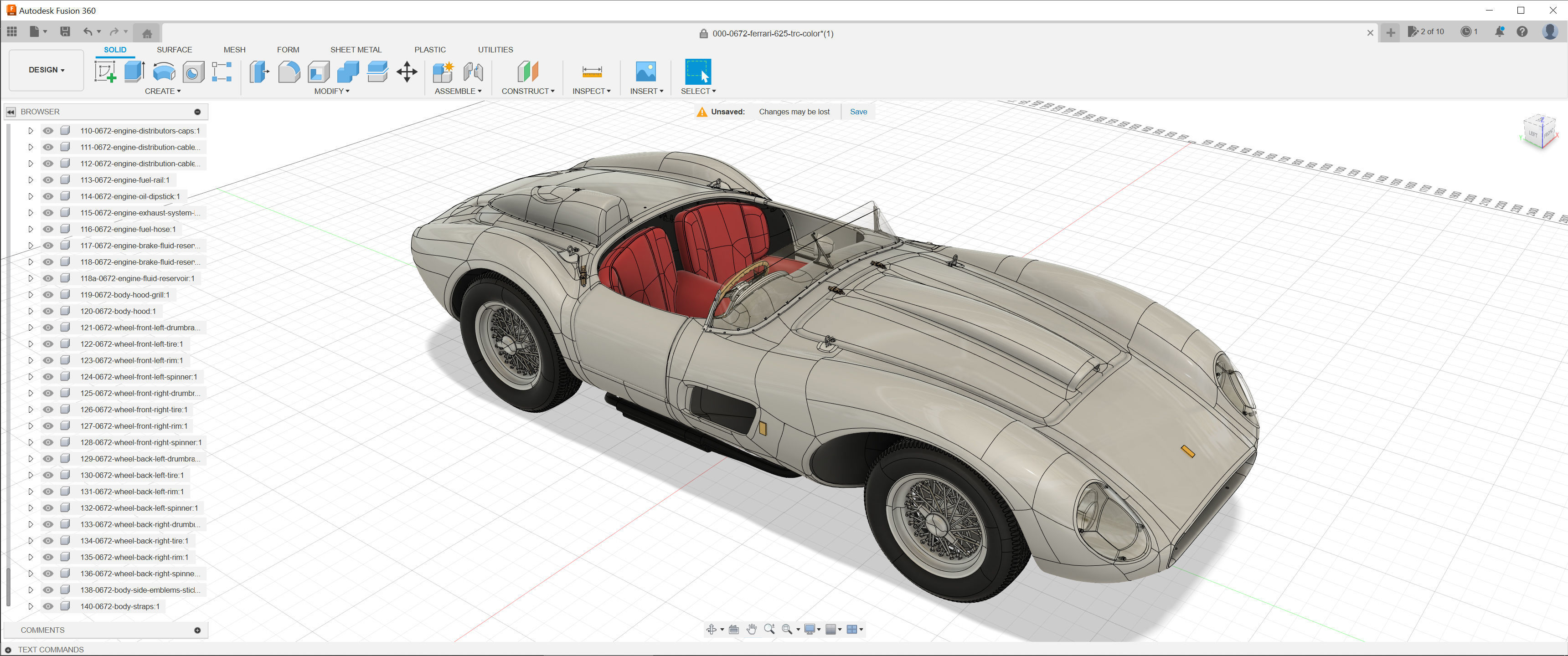This screenshot has height=656, width=1568.
Task: Expand the 110-0672-engine-distributors-caps node
Action: (x=31, y=131)
